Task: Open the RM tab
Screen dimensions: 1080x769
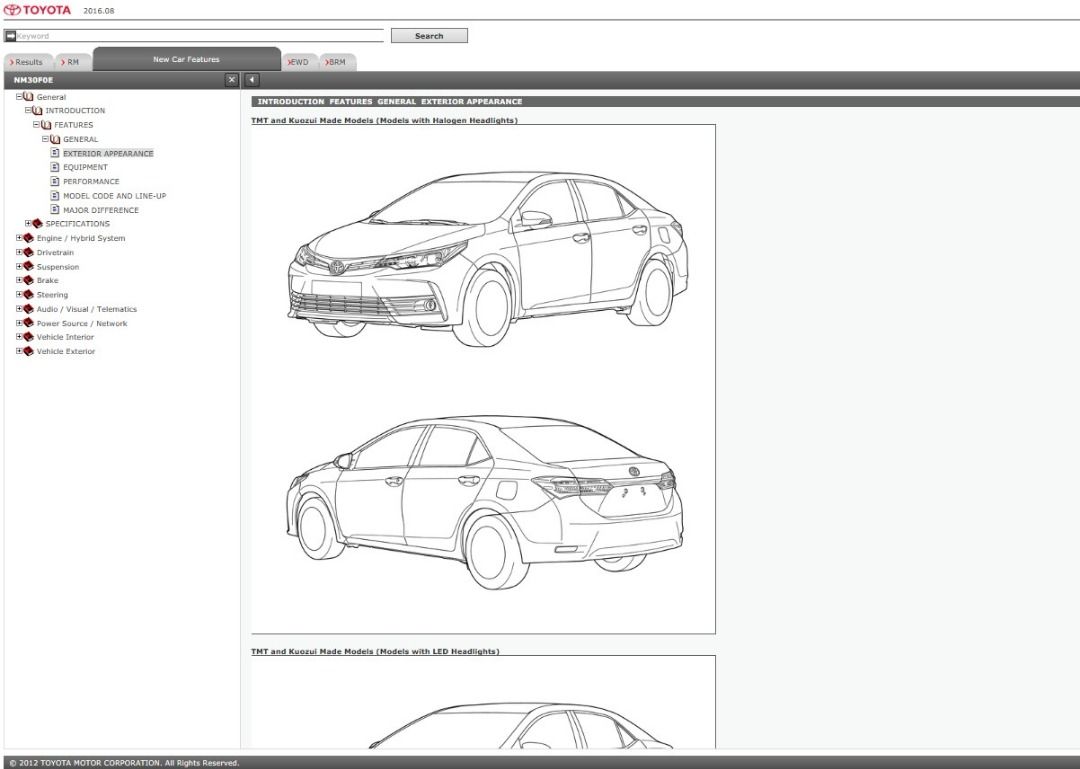Action: pyautogui.click(x=70, y=61)
